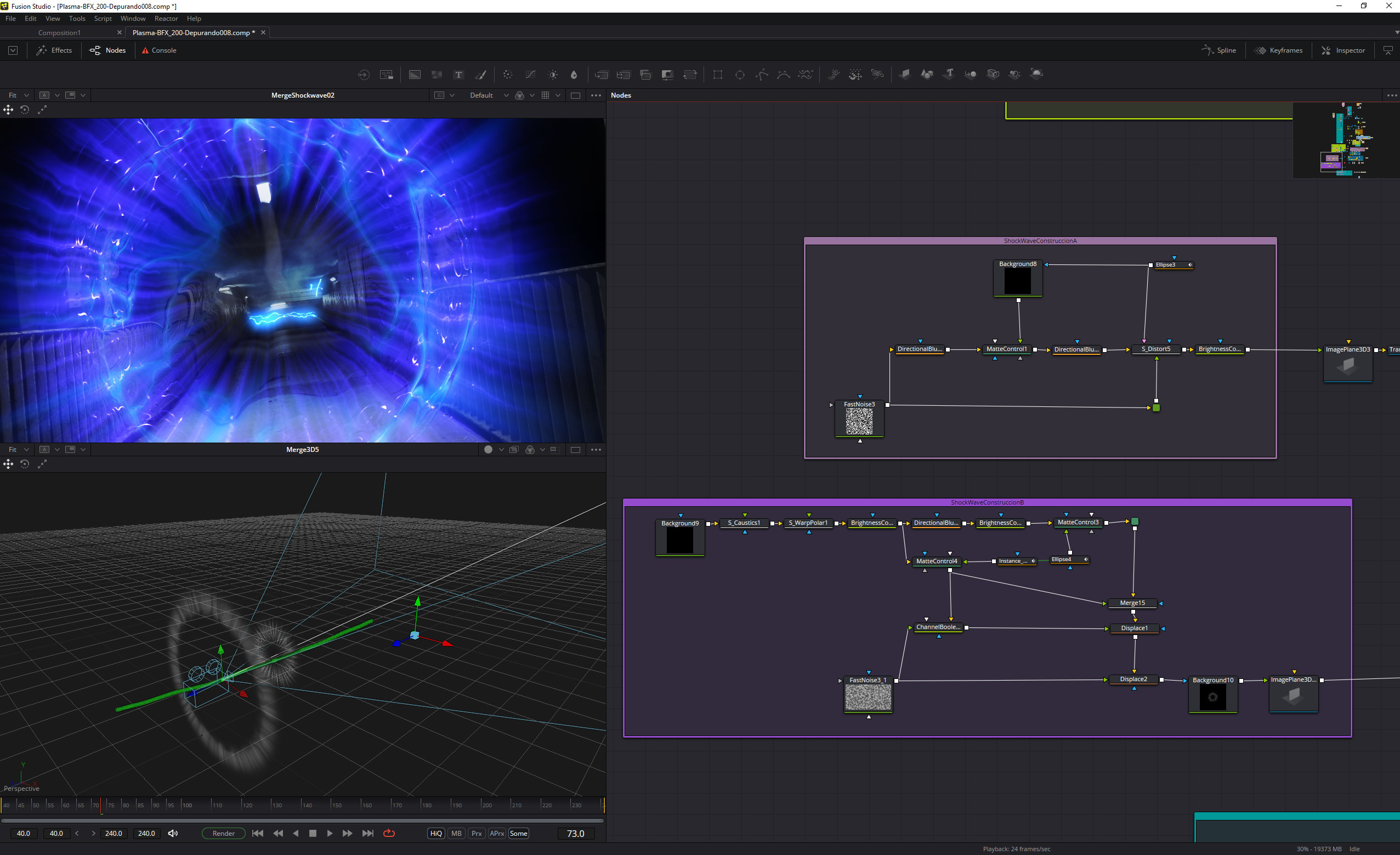Add a Color Curves tool

(x=530, y=75)
